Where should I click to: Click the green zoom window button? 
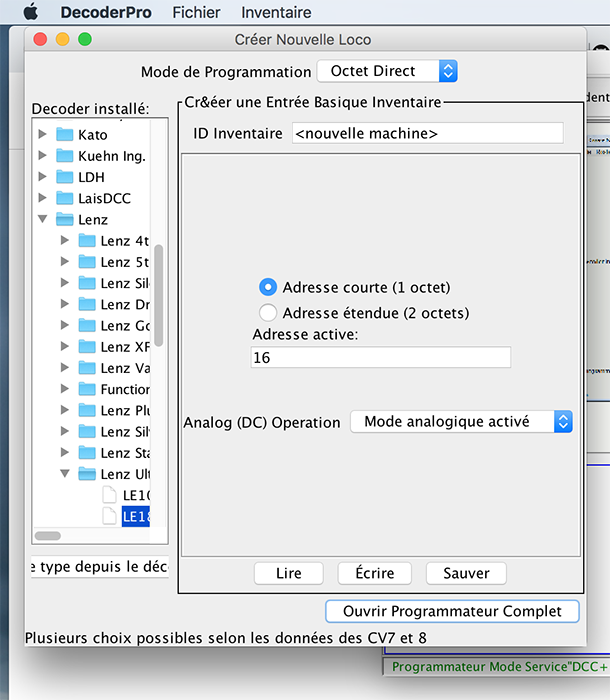coord(85,39)
